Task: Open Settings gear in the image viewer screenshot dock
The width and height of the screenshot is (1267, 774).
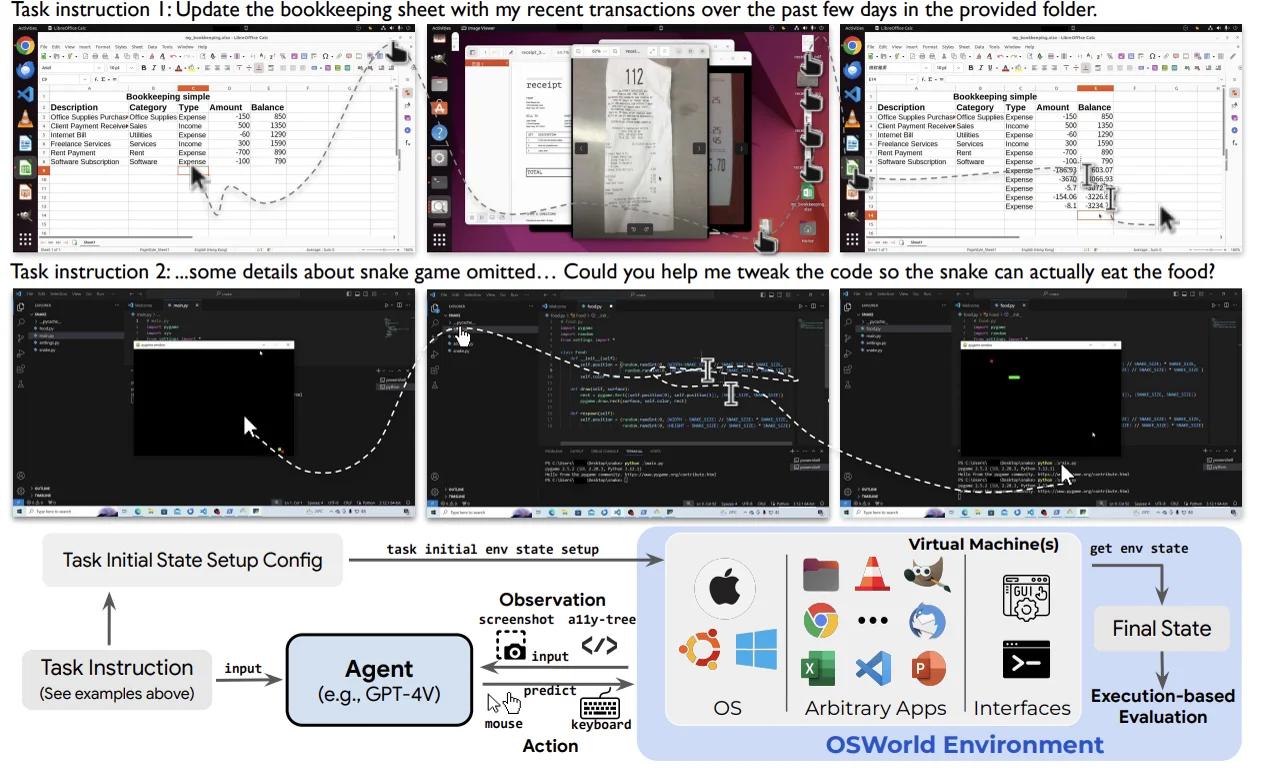Action: point(438,157)
